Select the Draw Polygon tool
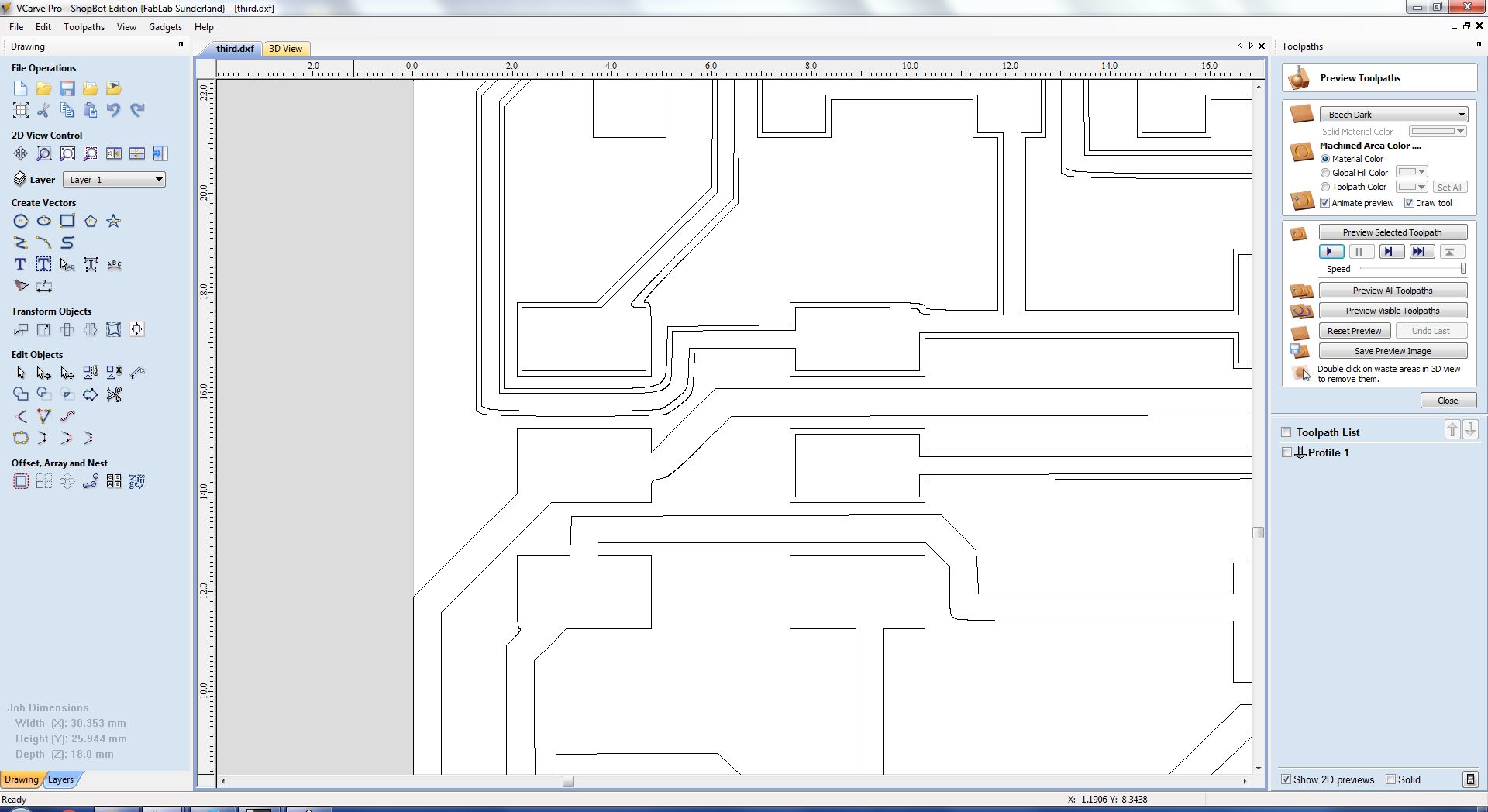1488x812 pixels. coord(91,222)
